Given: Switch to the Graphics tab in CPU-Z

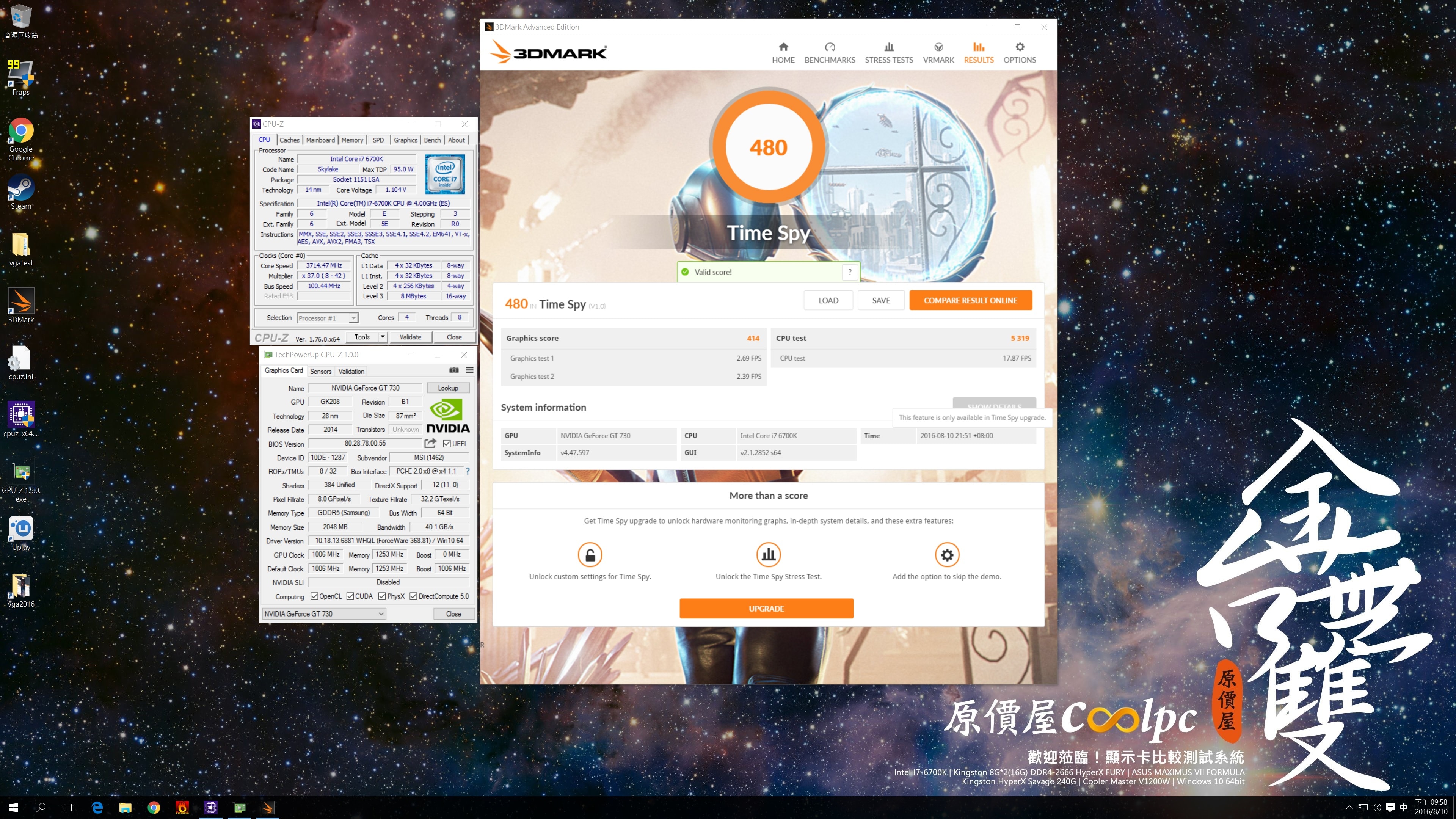Looking at the screenshot, I should (405, 140).
